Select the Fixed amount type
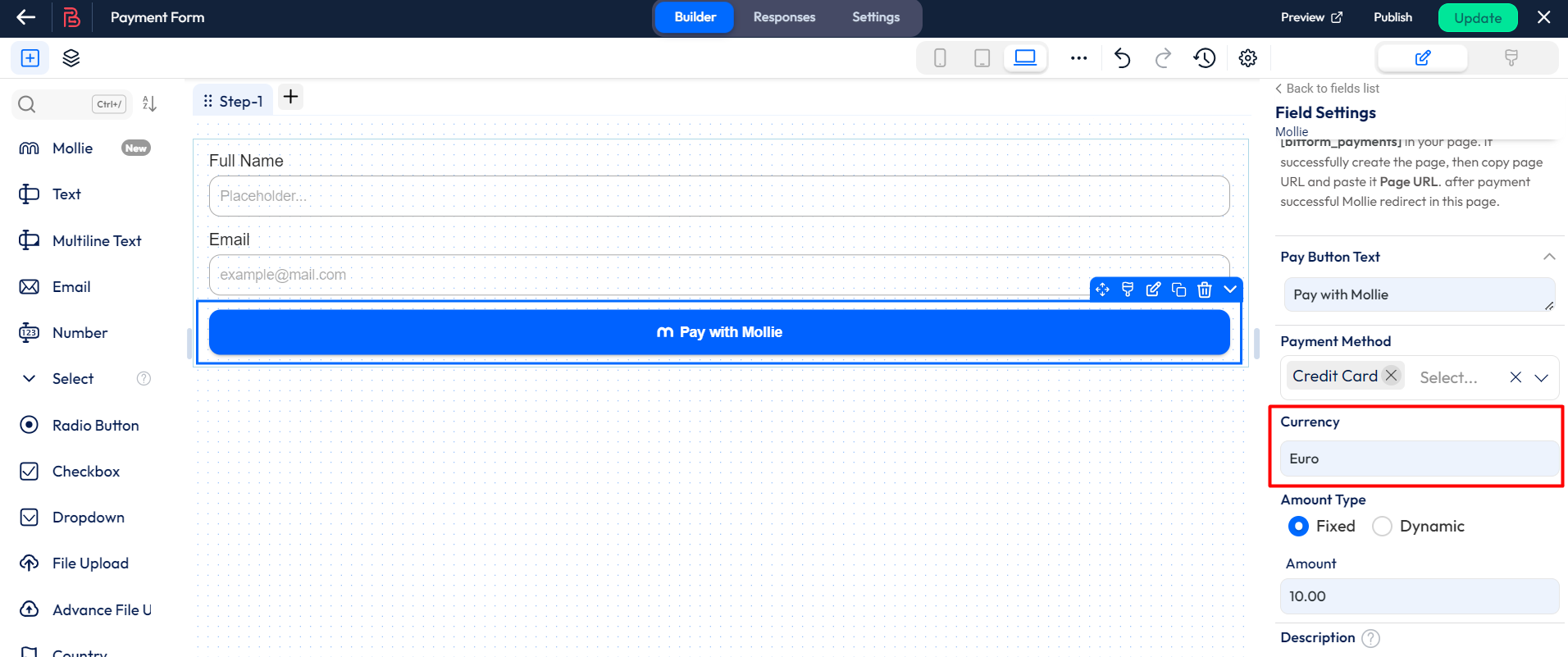Screen dimensions: 1568x657 1298,527
